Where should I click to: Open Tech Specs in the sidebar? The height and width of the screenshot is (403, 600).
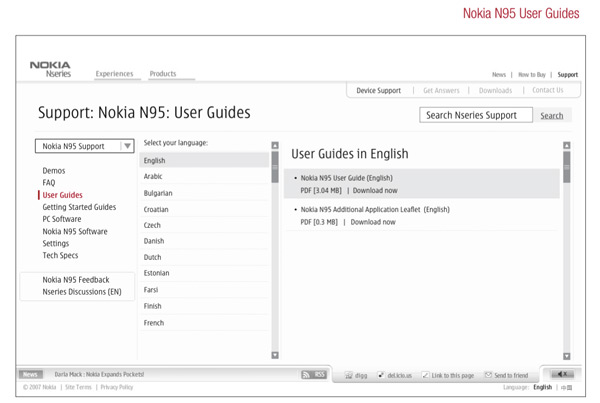pos(60,255)
